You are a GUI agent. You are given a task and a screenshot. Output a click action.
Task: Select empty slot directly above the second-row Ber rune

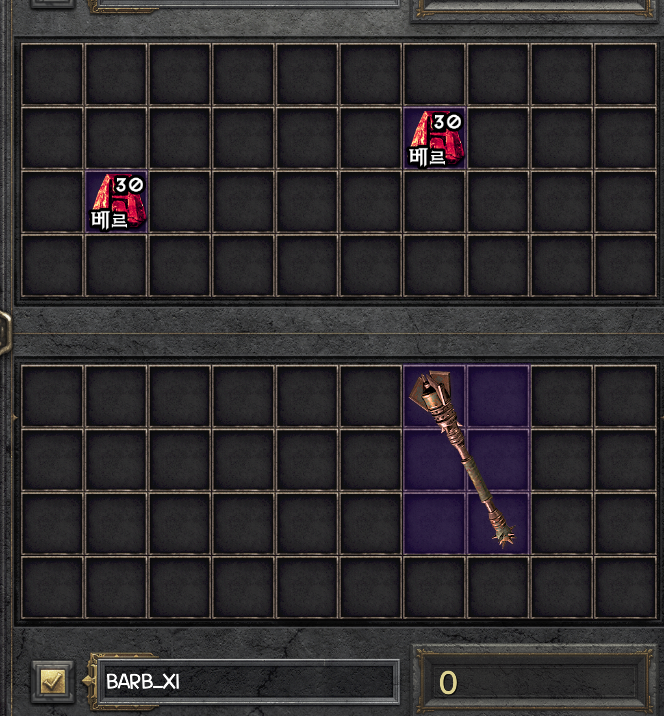tap(434, 74)
